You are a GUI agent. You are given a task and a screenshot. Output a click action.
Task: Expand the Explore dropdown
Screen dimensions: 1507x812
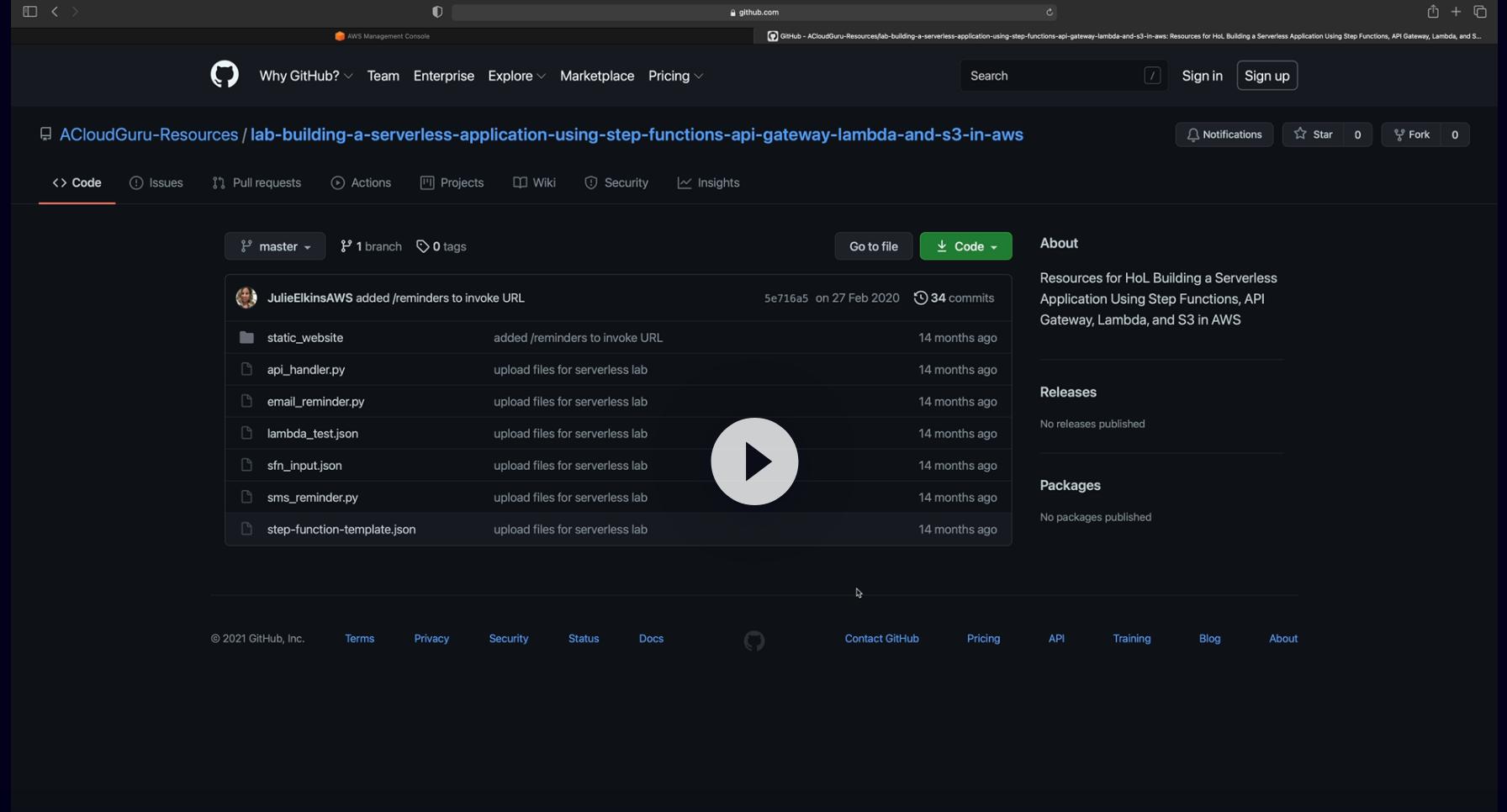point(517,76)
